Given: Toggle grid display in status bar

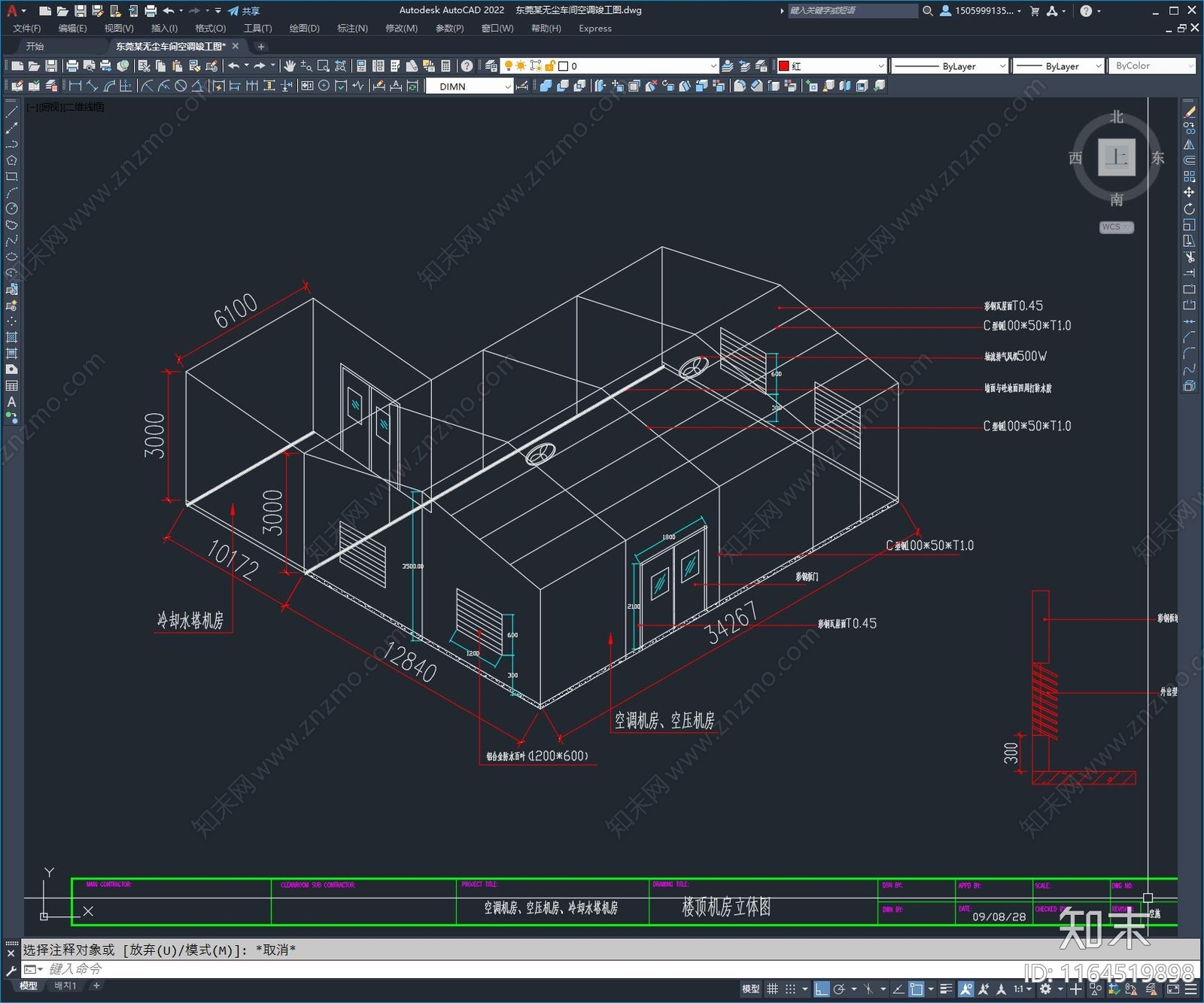Looking at the screenshot, I should pyautogui.click(x=773, y=989).
